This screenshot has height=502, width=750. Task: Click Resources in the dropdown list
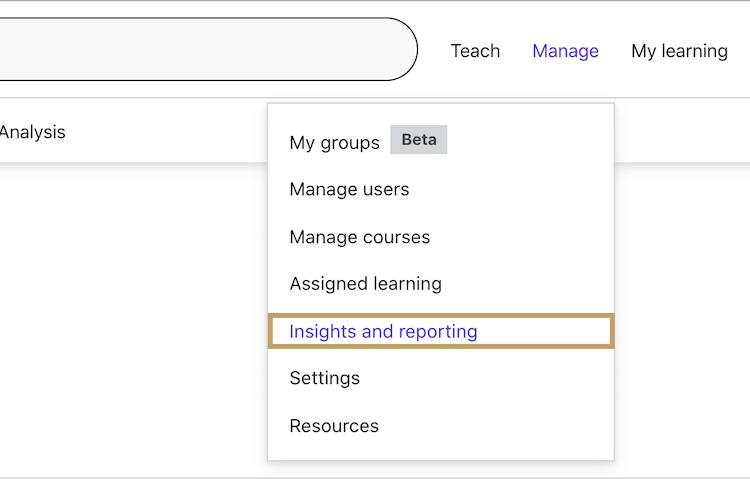click(x=334, y=426)
